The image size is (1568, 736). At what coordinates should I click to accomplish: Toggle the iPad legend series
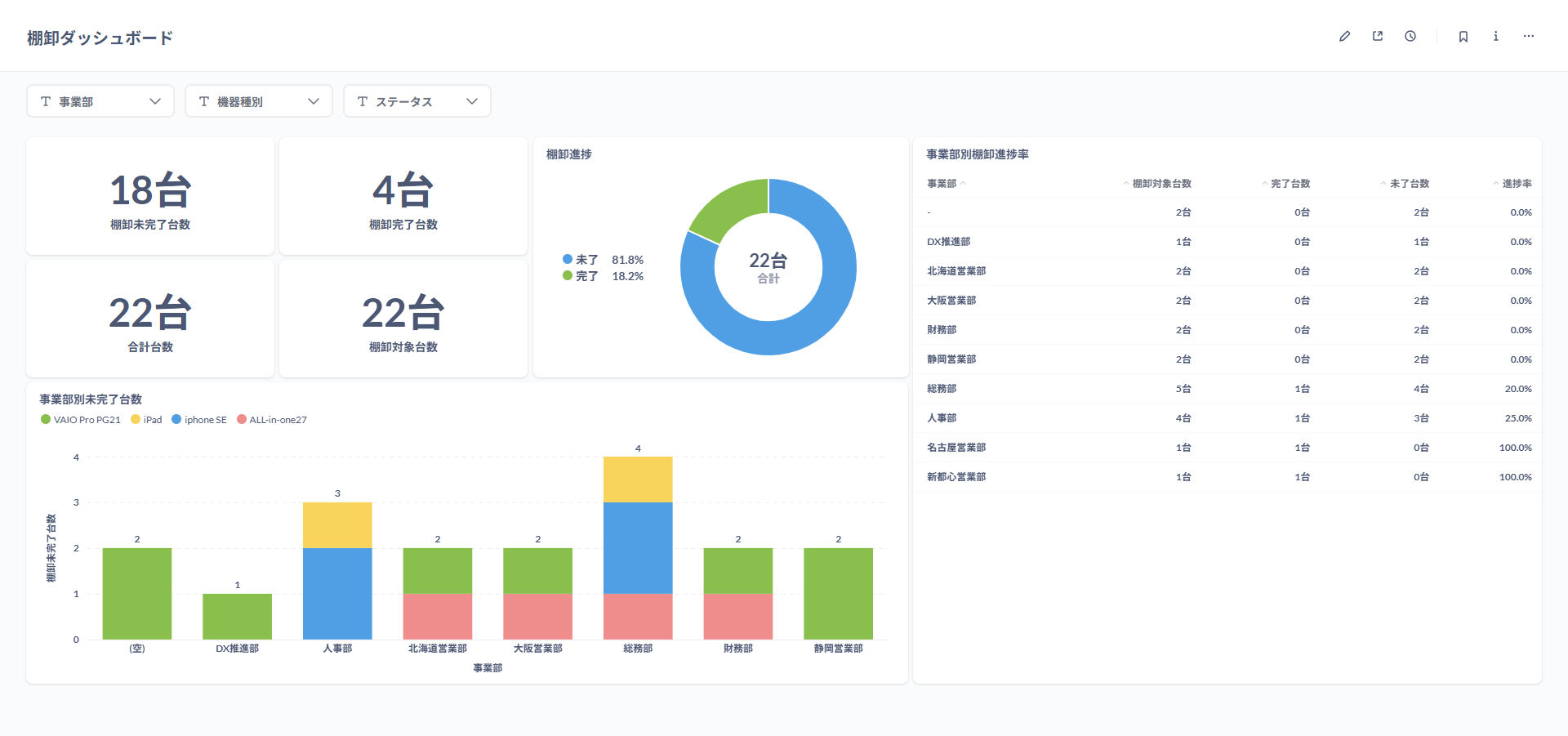point(146,420)
